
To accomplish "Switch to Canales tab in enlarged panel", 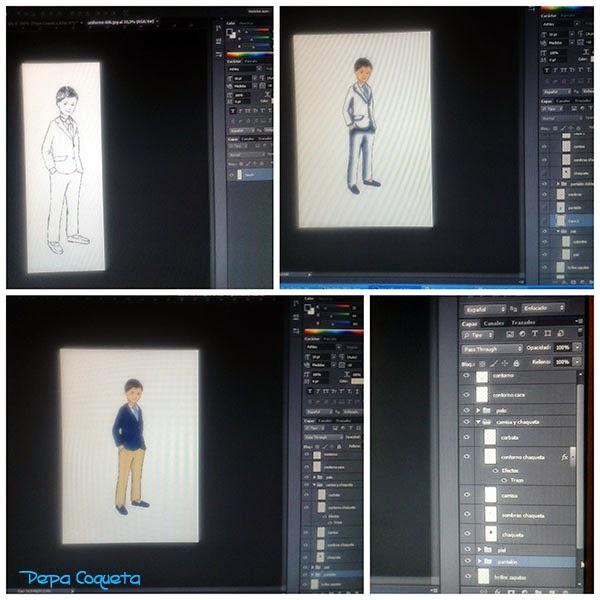I will [494, 323].
